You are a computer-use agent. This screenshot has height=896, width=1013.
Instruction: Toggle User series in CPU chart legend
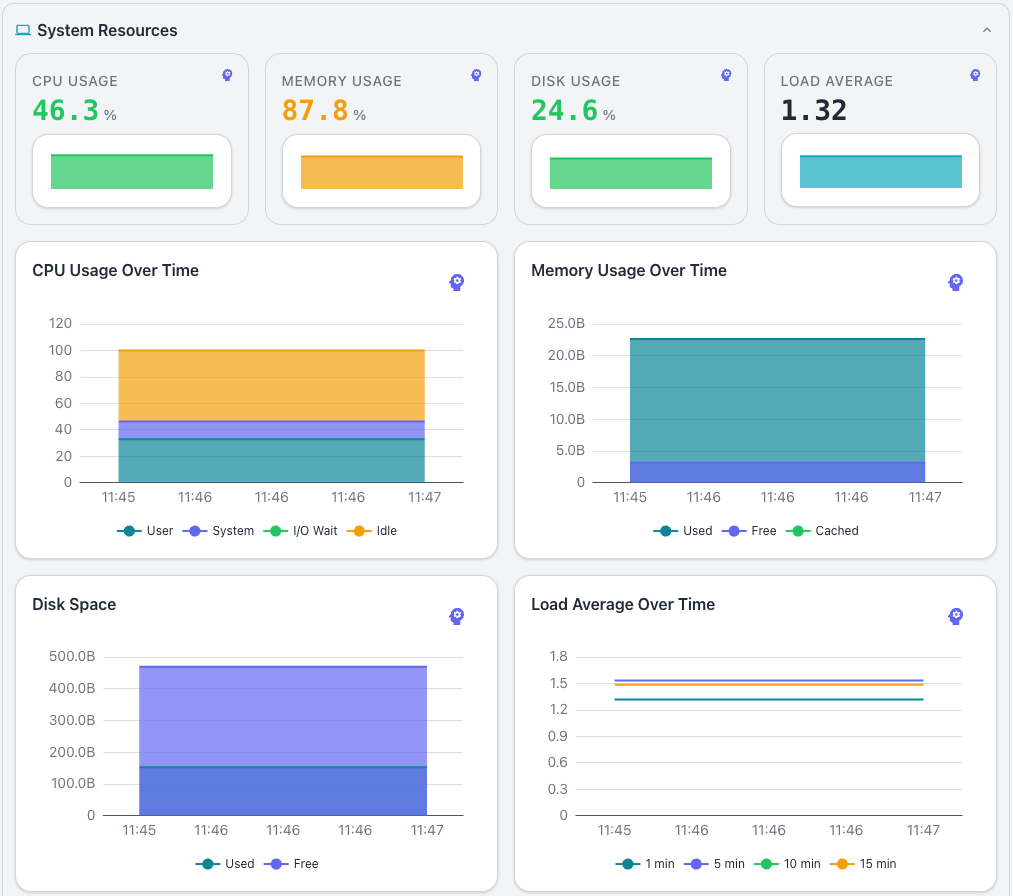point(145,531)
